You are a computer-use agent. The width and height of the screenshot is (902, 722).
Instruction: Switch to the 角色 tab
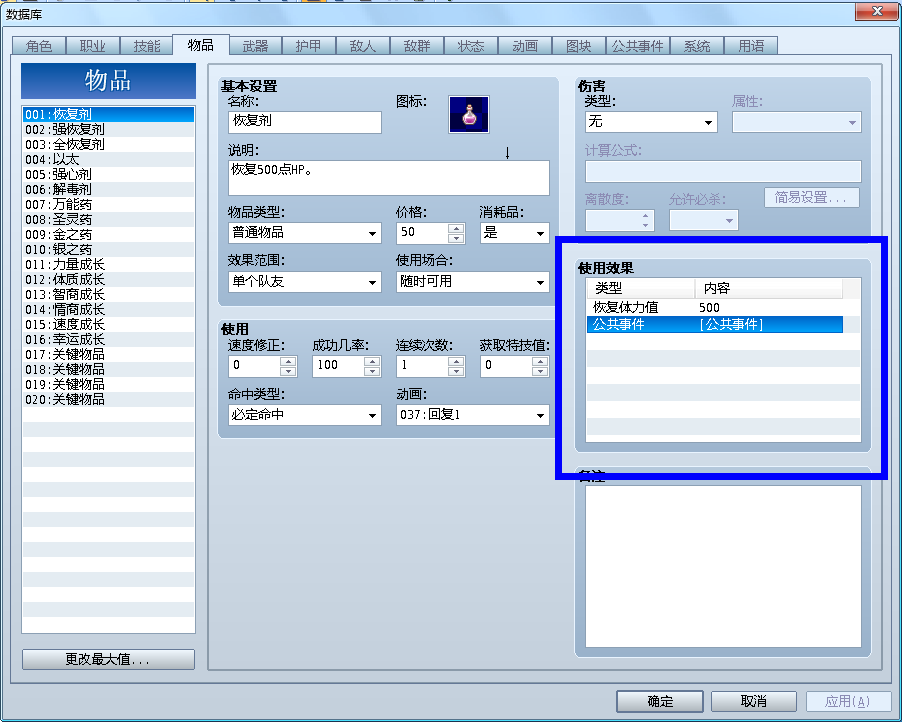tap(39, 46)
